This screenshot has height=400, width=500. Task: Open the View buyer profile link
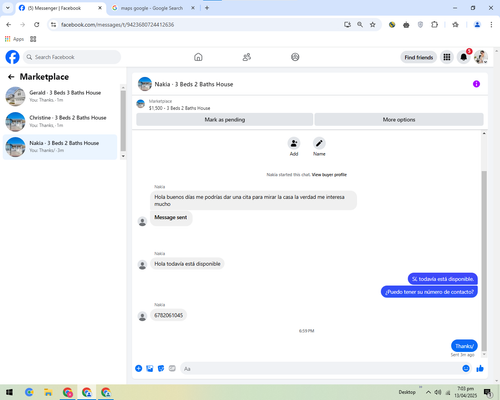(329, 175)
